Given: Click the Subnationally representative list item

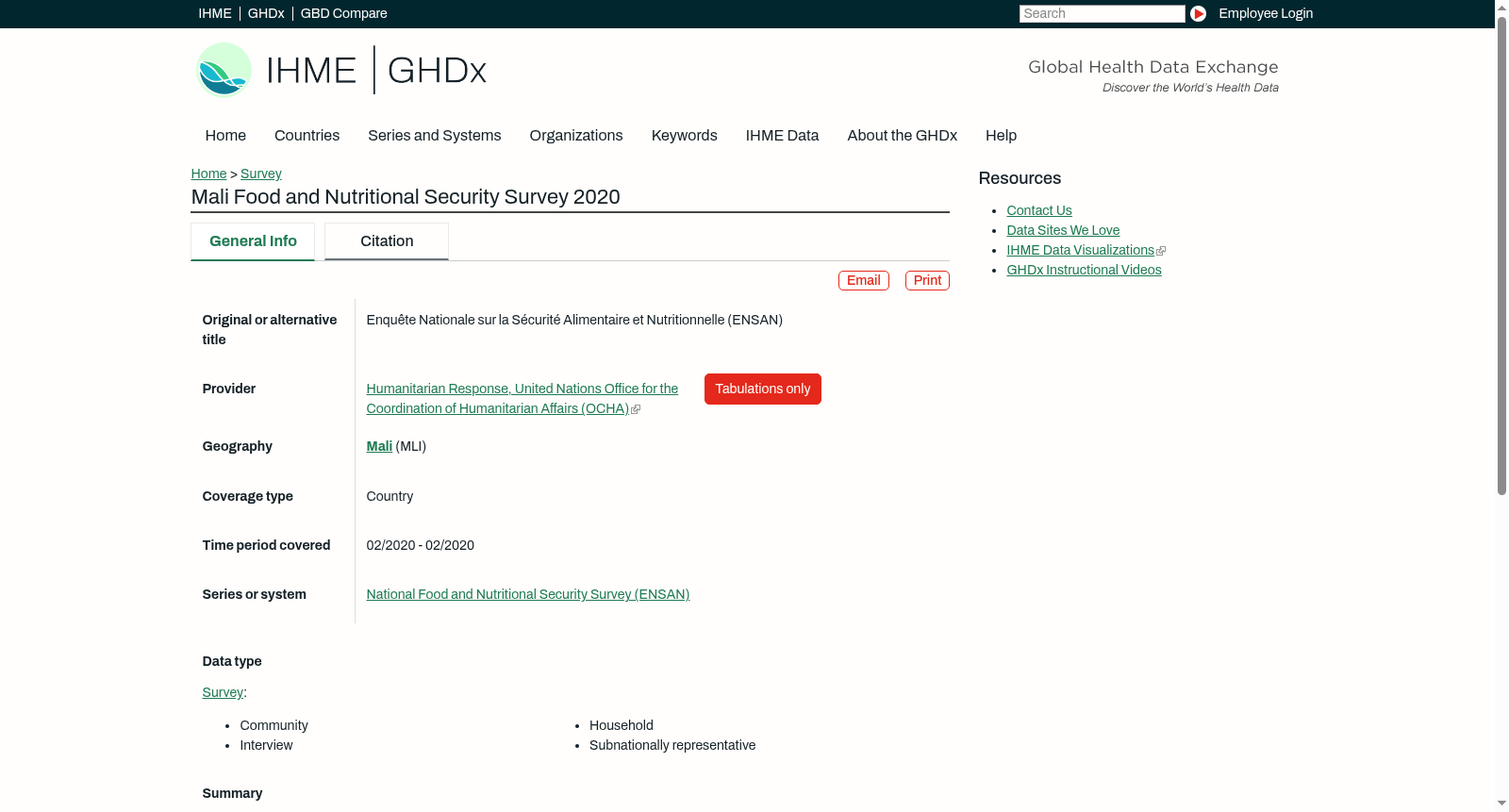Looking at the screenshot, I should pos(672,746).
